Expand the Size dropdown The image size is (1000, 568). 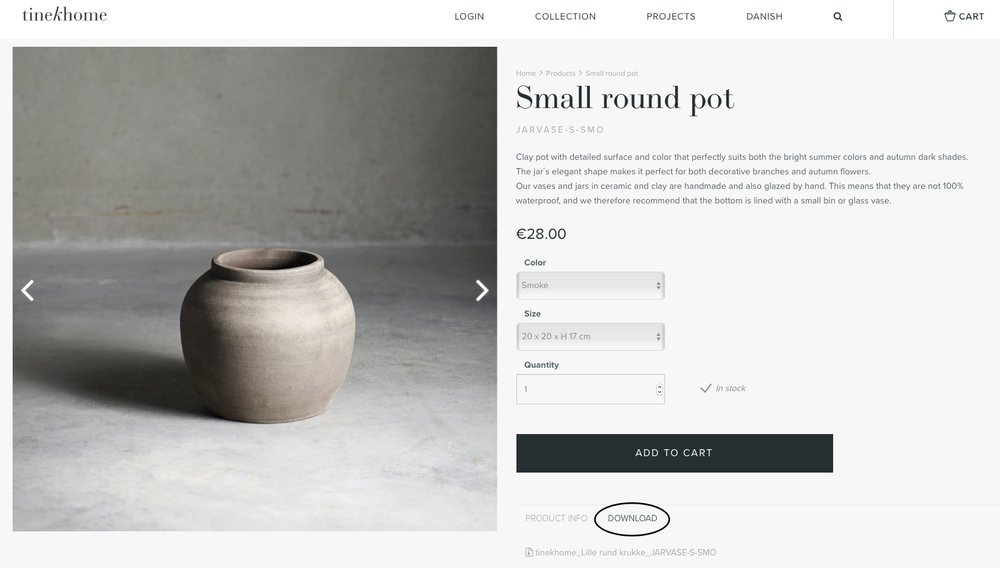coord(590,336)
